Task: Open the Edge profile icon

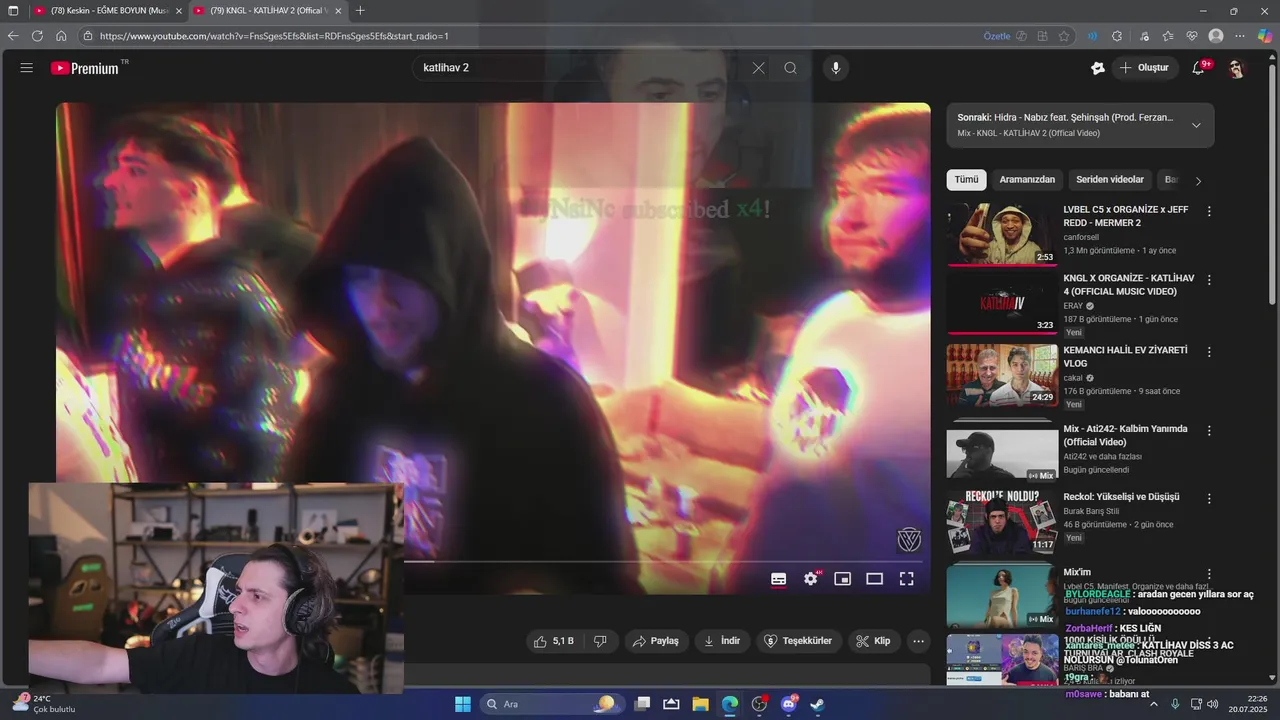Action: [1216, 36]
